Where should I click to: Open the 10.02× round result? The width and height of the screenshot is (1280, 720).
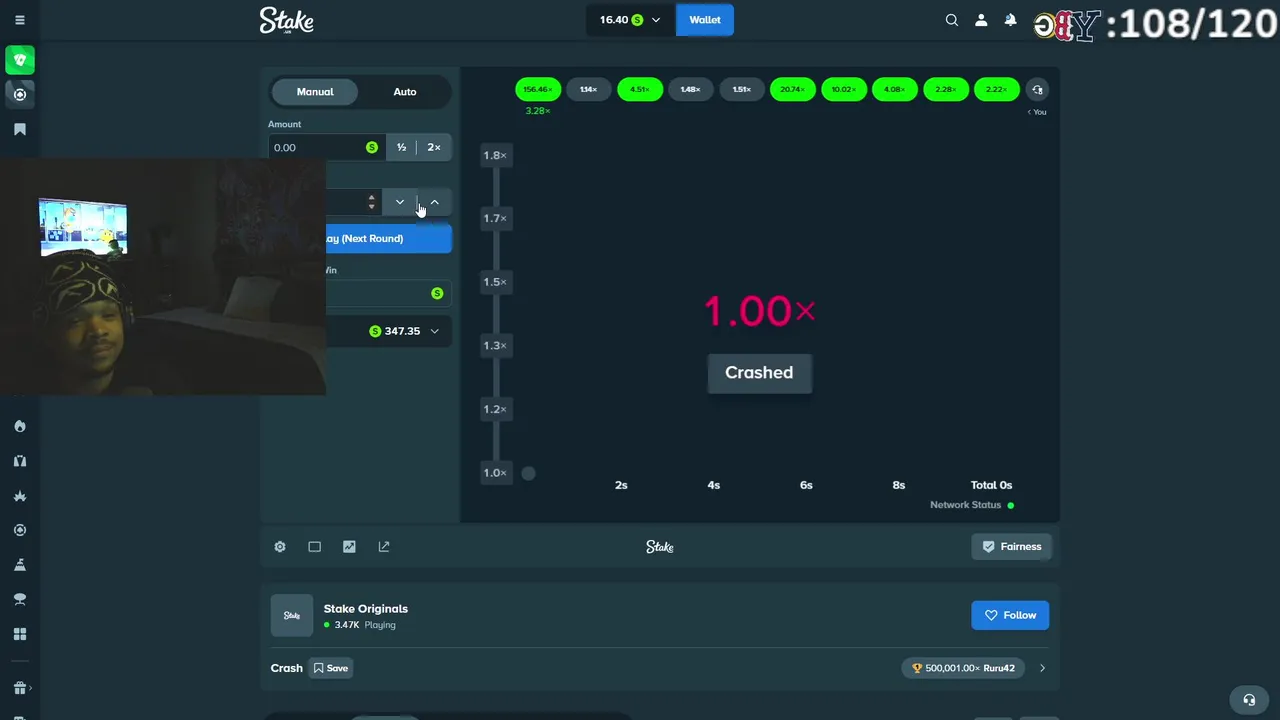click(x=844, y=90)
